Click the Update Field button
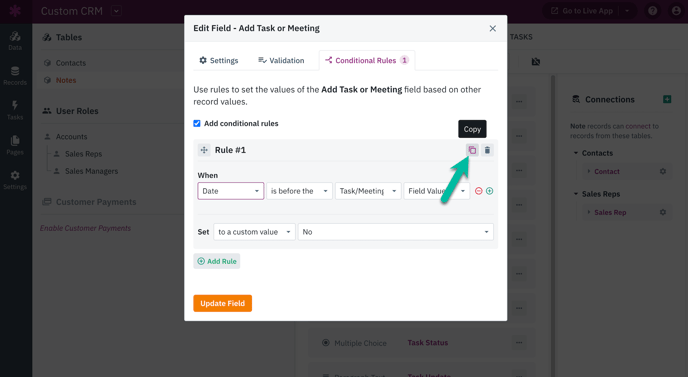688x377 pixels. (222, 303)
